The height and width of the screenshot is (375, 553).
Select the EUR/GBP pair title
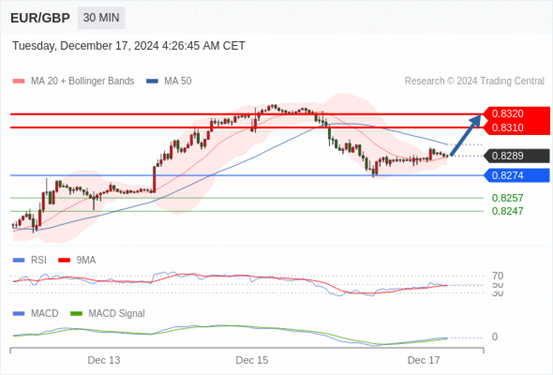(x=40, y=18)
